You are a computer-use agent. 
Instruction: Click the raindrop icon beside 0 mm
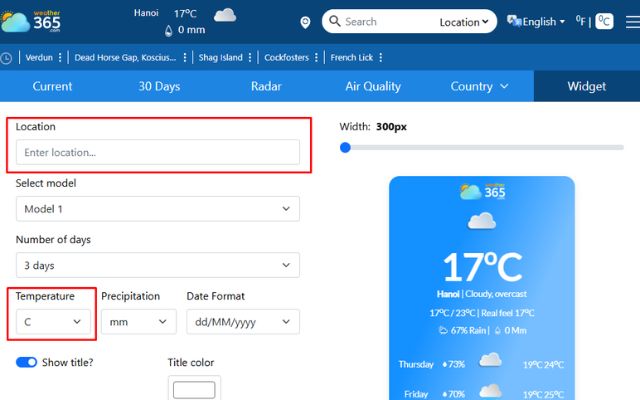(169, 31)
